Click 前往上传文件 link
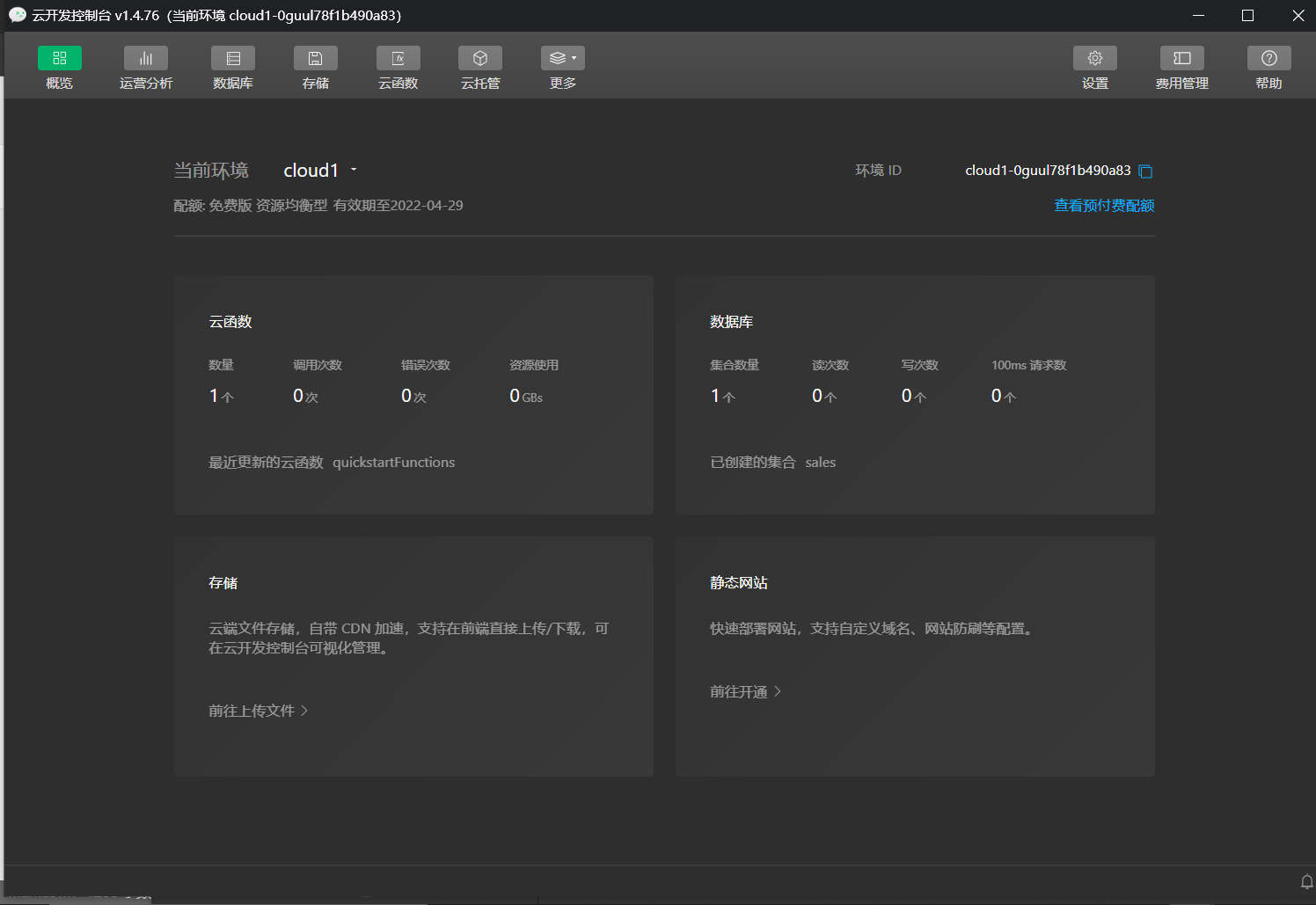1316x905 pixels. point(258,711)
